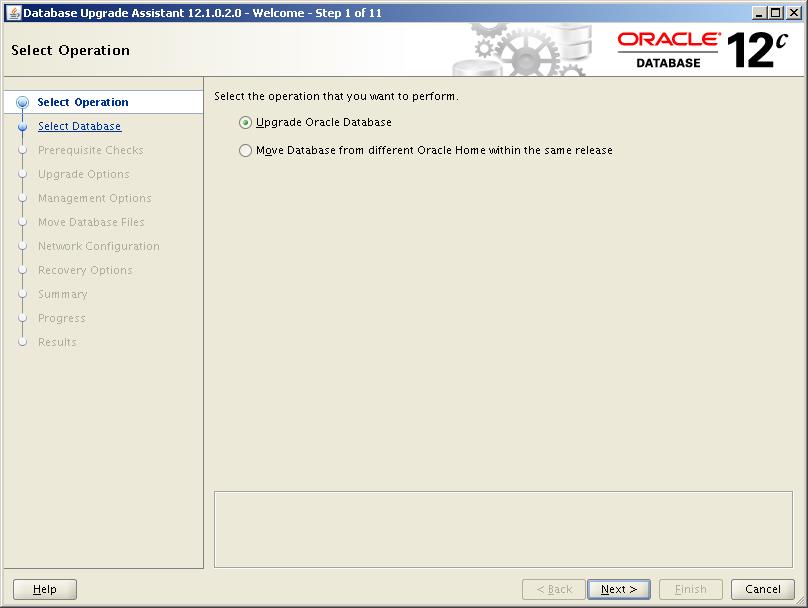Click the Java icon in the title bar
The image size is (808, 608).
[x=14, y=13]
